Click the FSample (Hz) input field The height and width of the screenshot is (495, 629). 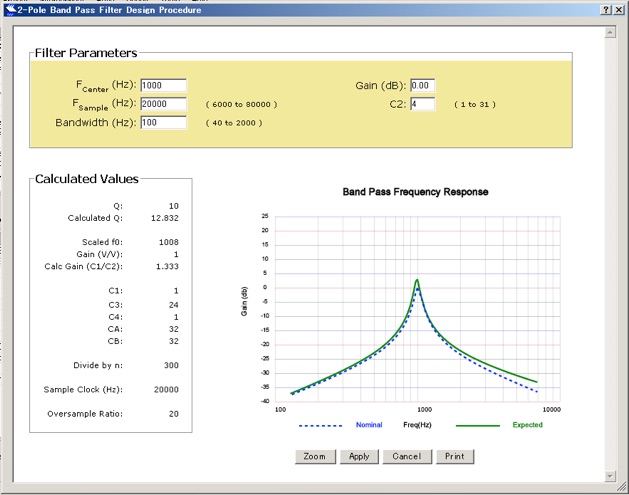pyautogui.click(x=163, y=103)
